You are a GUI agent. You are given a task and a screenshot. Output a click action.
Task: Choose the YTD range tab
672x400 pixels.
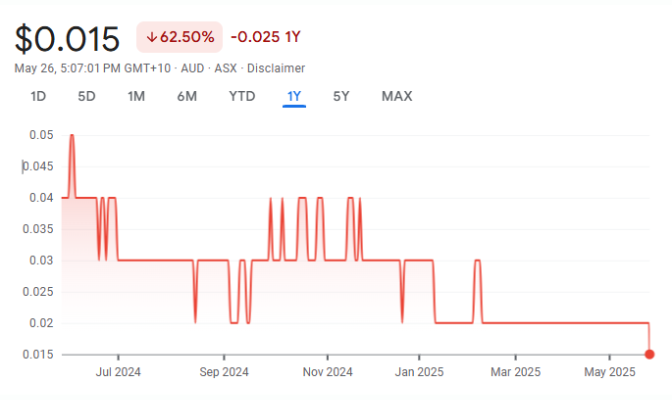click(242, 96)
